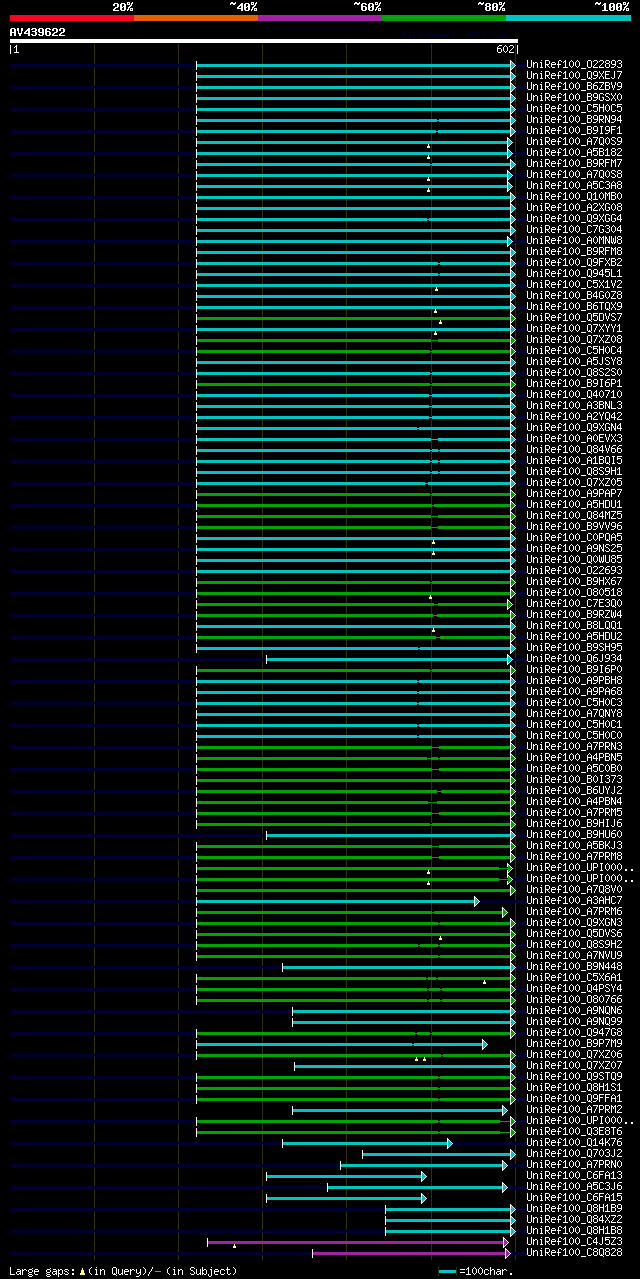The height and width of the screenshot is (1279, 640).
Task: Open the UniRef100_Q9XEJ7 hit
Action: point(574,75)
